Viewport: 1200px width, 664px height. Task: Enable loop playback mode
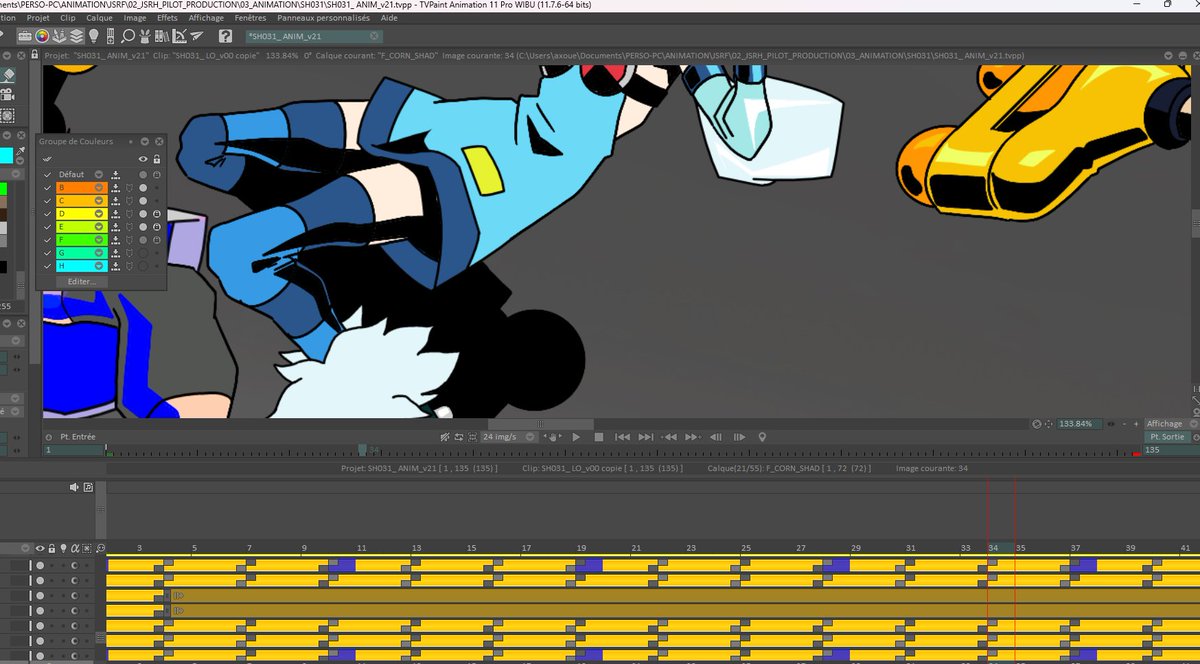point(459,437)
